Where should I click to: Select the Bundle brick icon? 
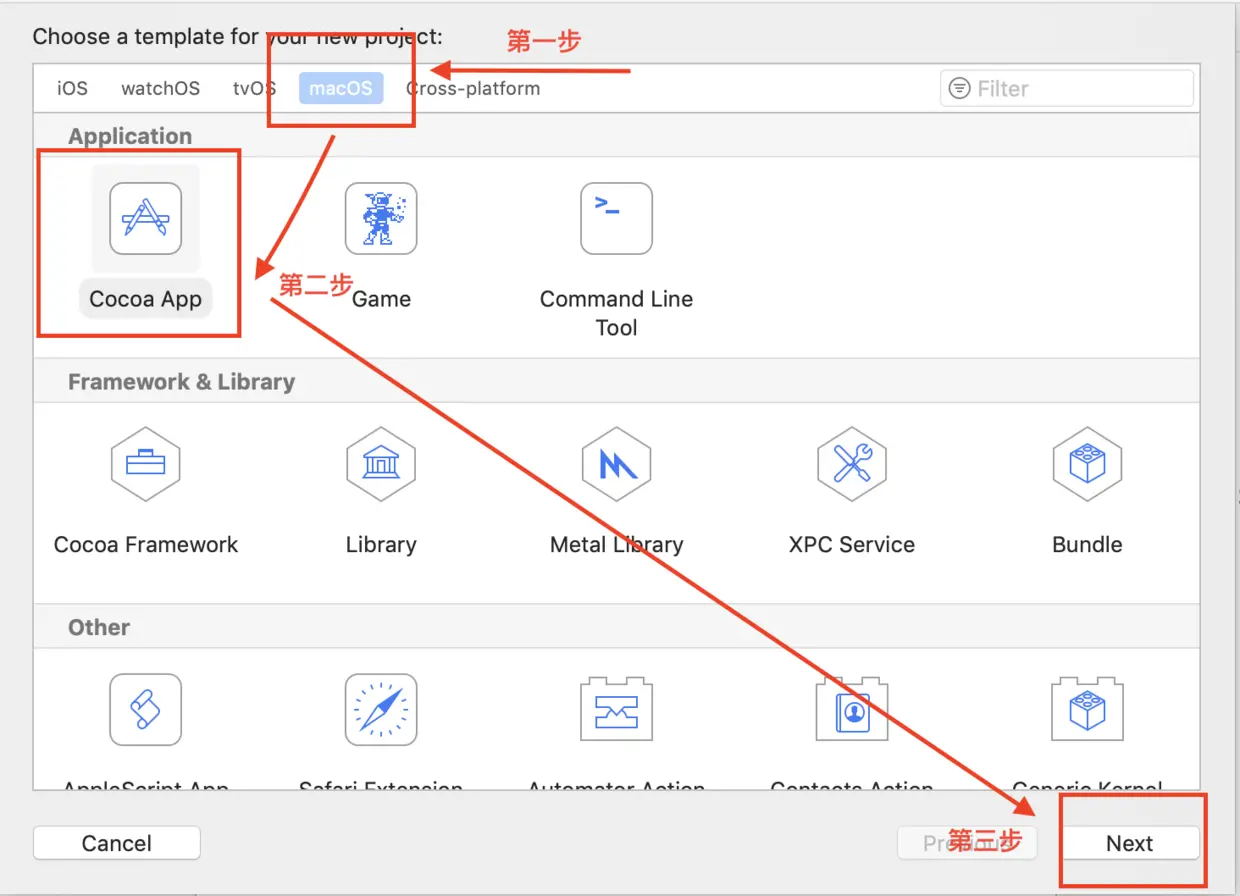click(1087, 464)
